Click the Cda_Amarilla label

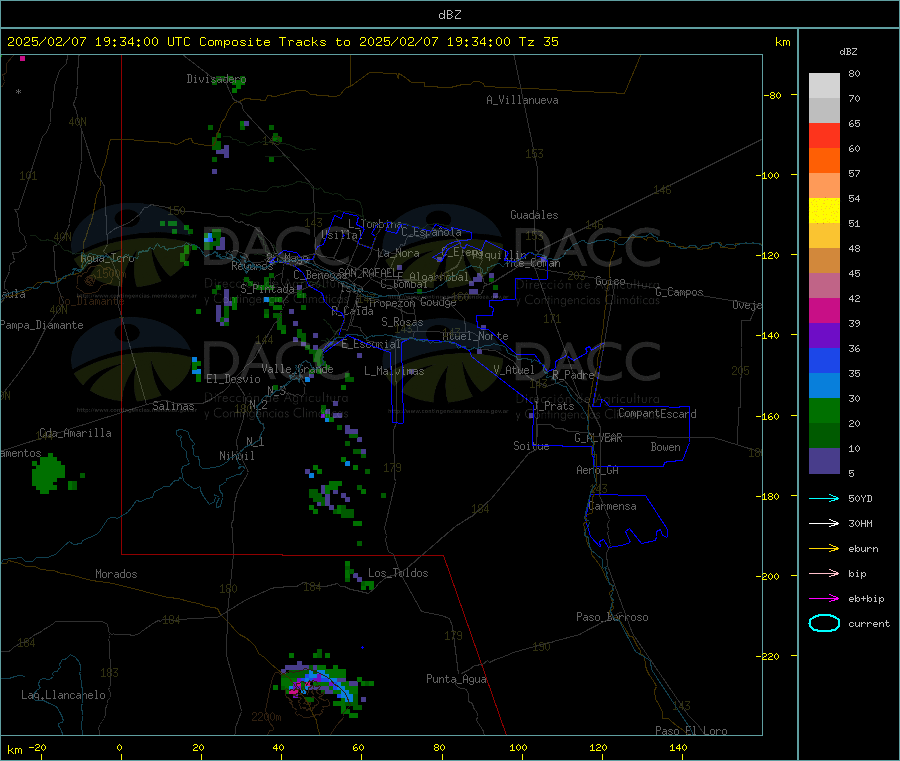pyautogui.click(x=75, y=433)
